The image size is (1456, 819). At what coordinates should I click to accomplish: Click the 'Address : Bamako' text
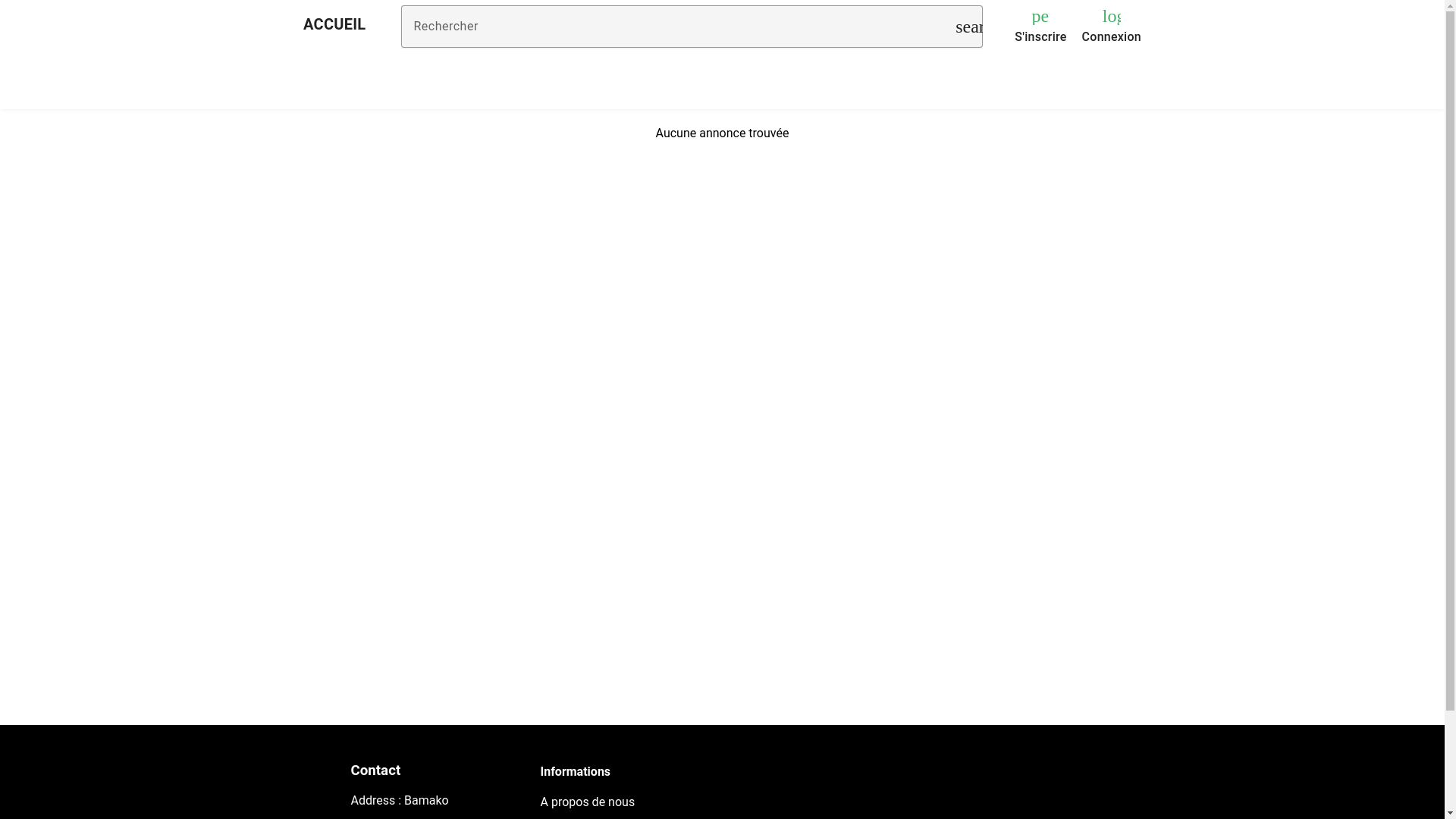click(x=399, y=801)
